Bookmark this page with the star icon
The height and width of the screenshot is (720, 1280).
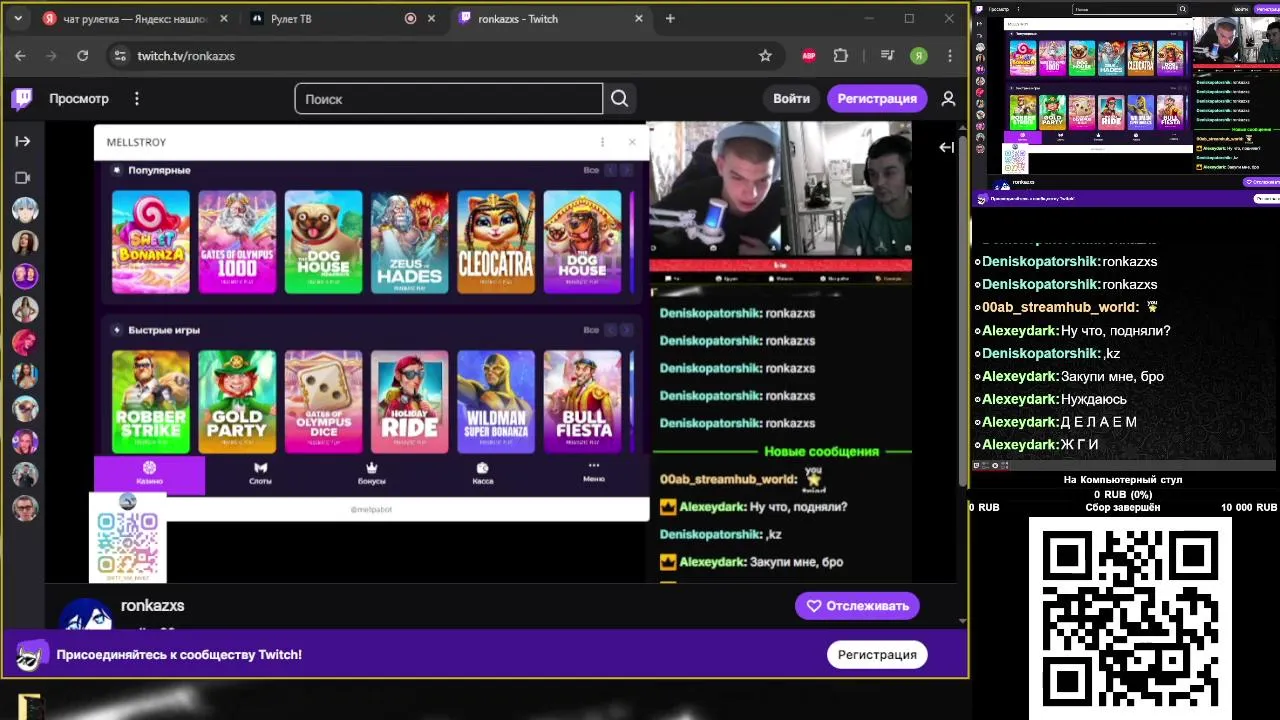pos(765,56)
